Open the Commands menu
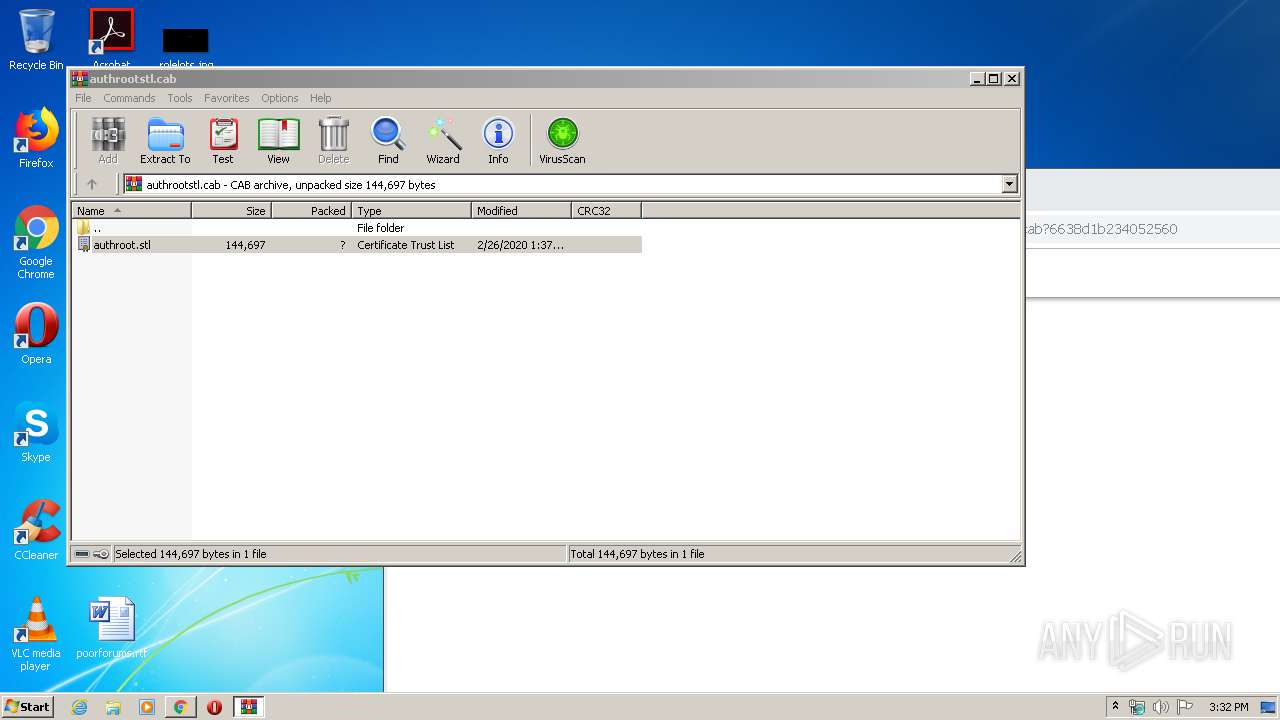Screen dimensions: 1280x720 129,98
